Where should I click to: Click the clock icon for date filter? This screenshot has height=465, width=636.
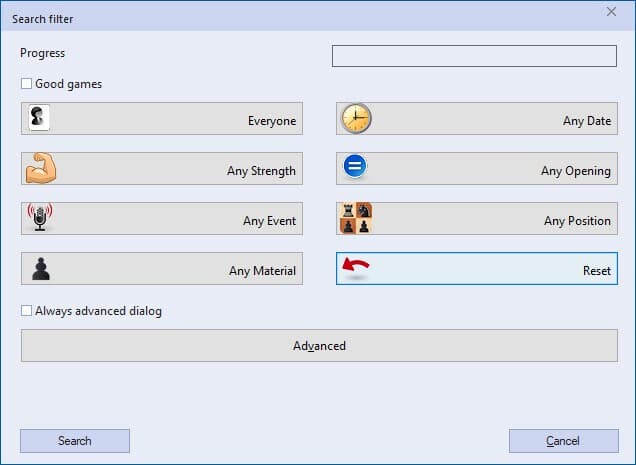[355, 119]
